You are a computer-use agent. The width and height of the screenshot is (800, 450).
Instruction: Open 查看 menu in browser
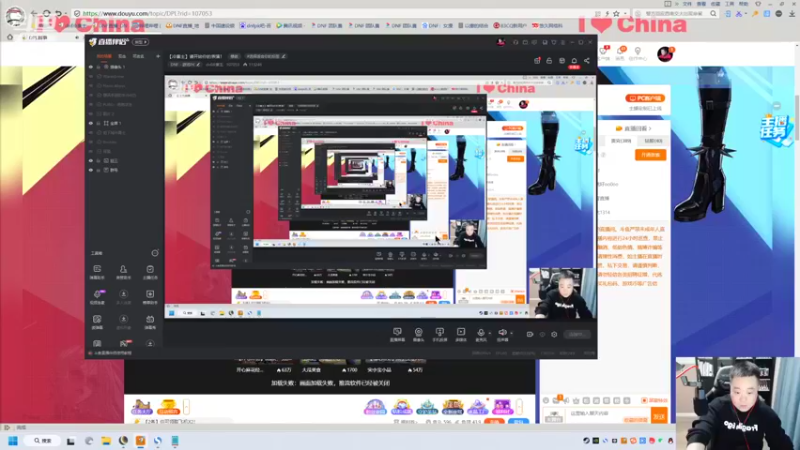tap(701, 4)
